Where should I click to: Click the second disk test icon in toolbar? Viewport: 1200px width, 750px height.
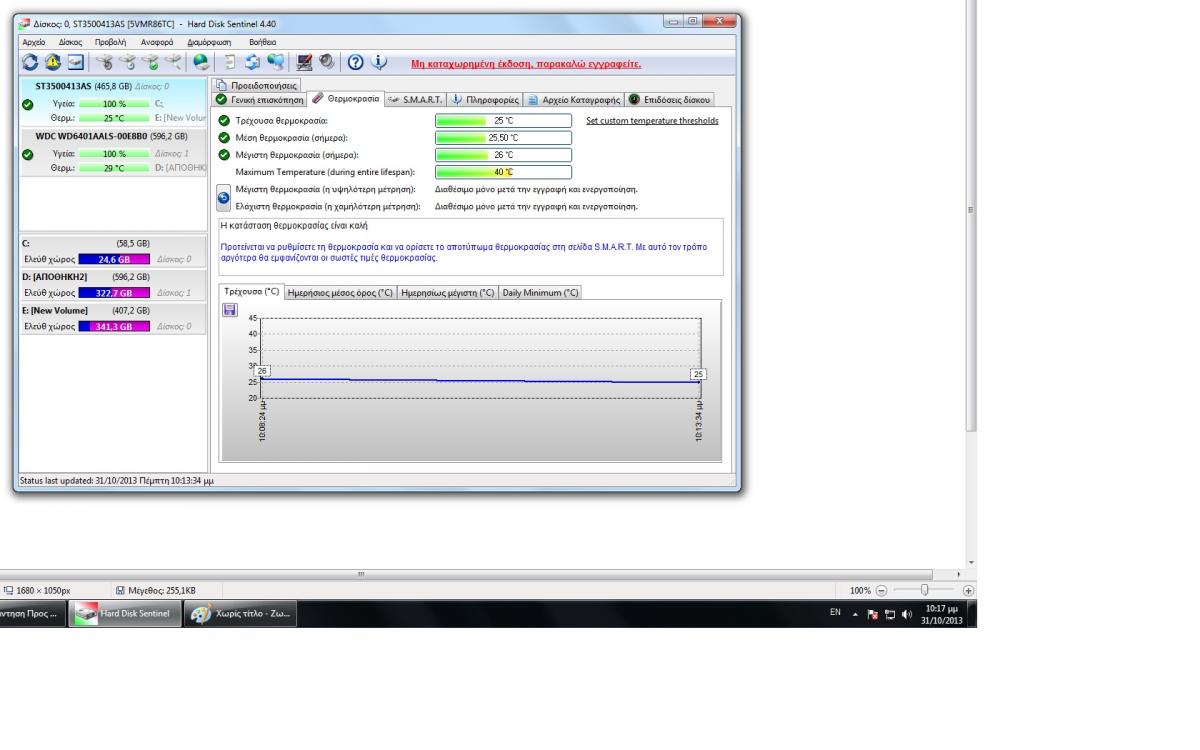[127, 62]
